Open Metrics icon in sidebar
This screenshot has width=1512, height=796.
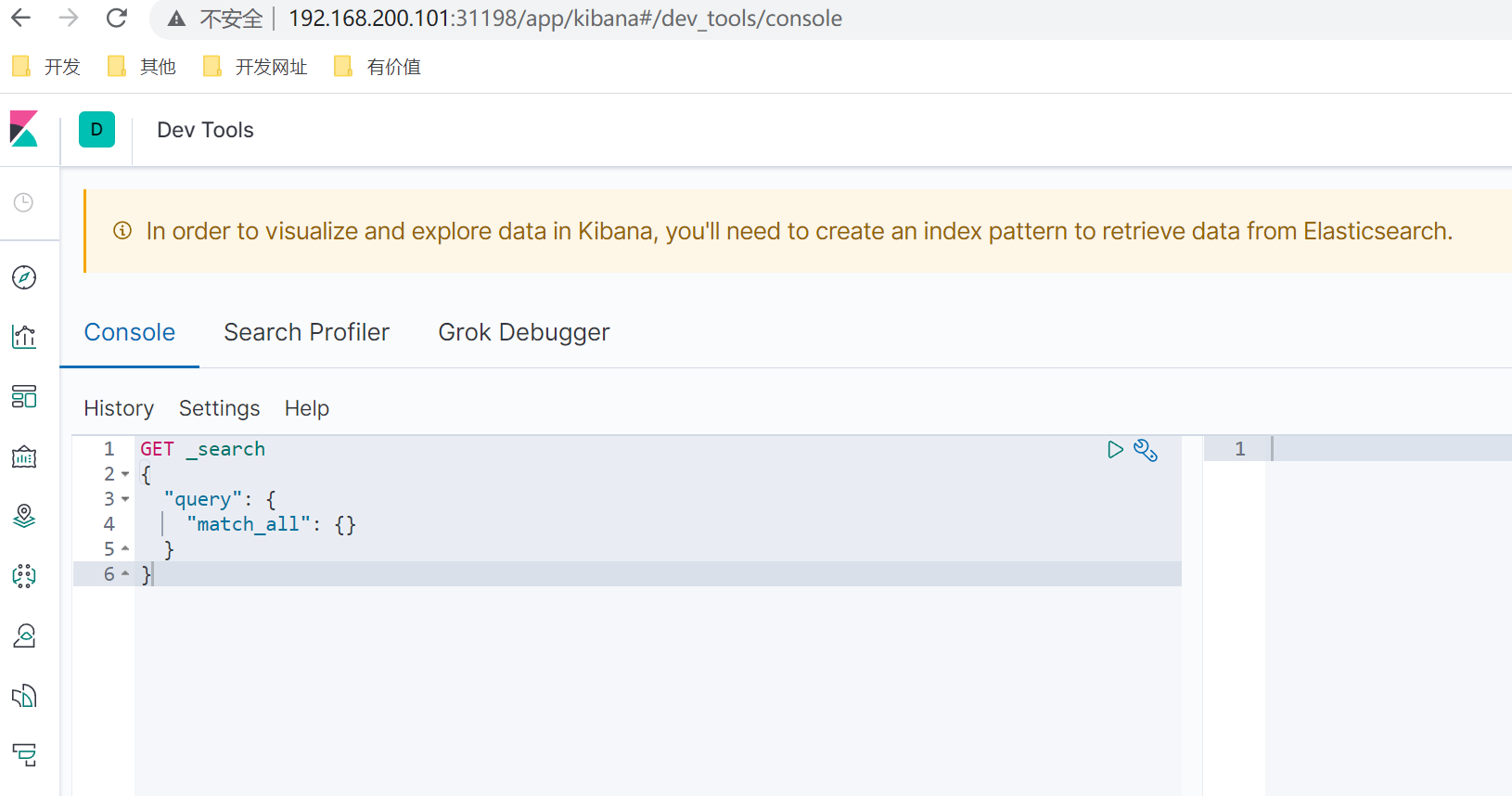24,636
